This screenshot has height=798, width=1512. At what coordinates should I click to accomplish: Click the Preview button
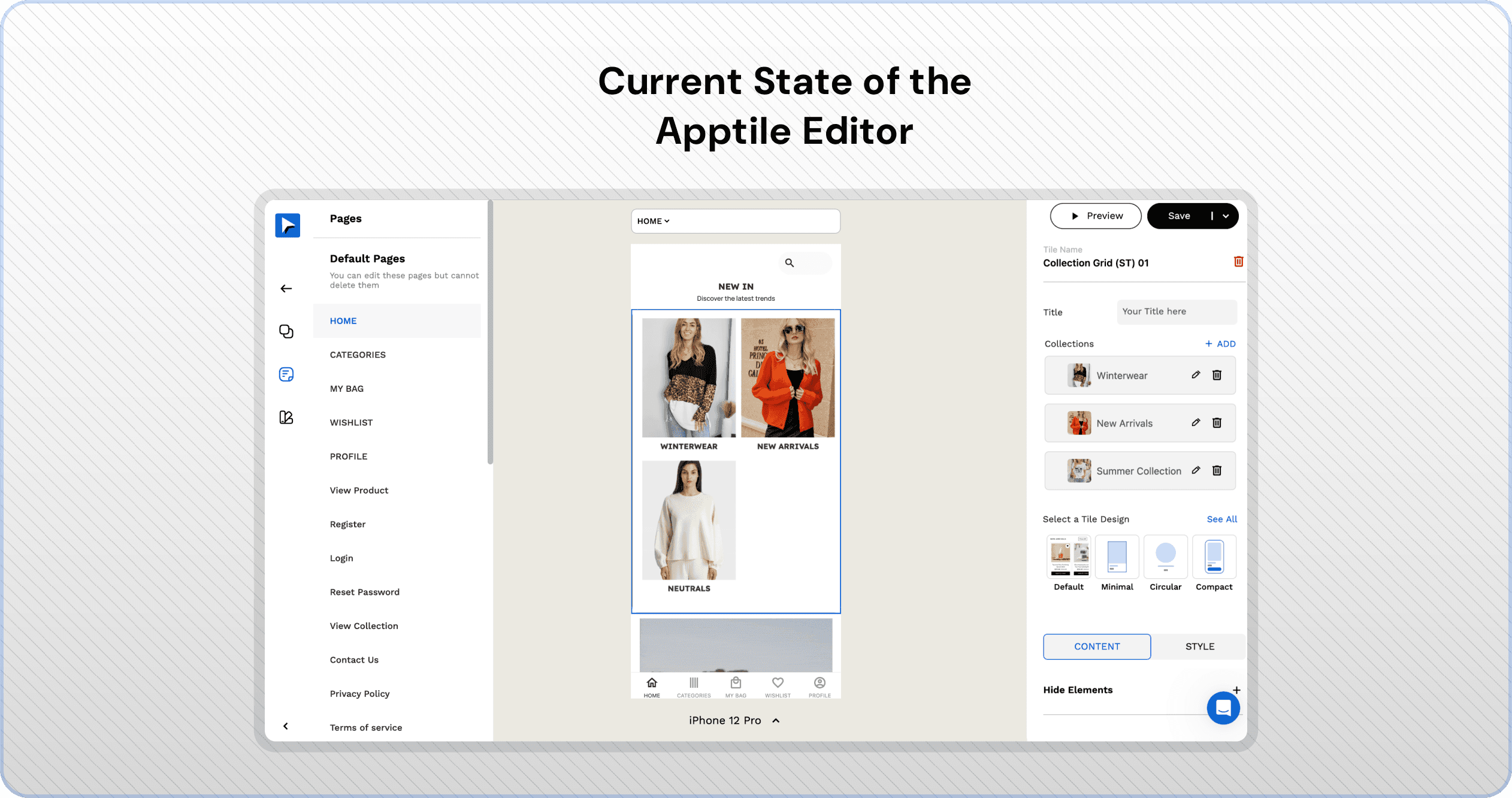(x=1096, y=216)
